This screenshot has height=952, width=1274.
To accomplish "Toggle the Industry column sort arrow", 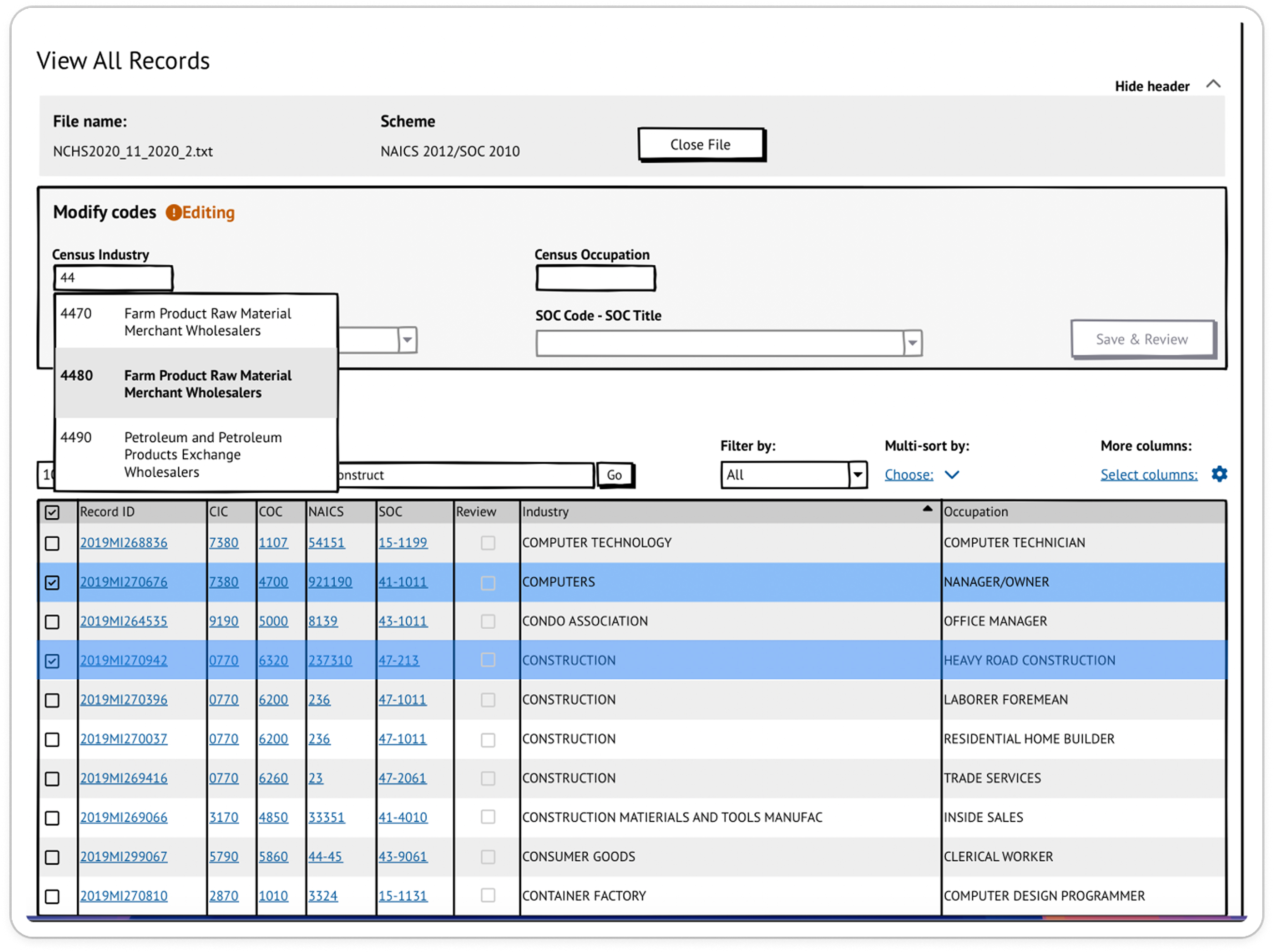I will [927, 509].
